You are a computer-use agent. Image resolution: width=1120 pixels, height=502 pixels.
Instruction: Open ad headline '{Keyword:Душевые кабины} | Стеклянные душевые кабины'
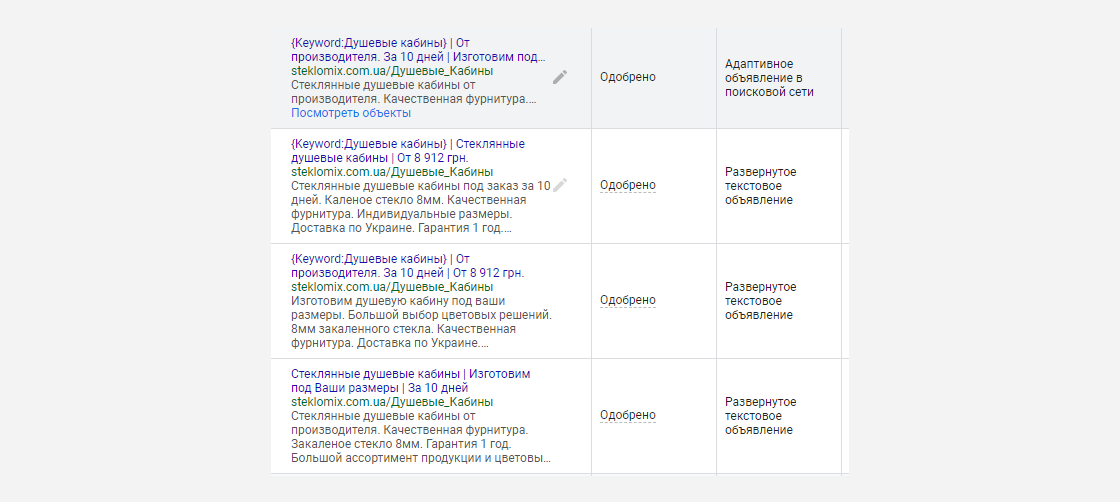(408, 151)
